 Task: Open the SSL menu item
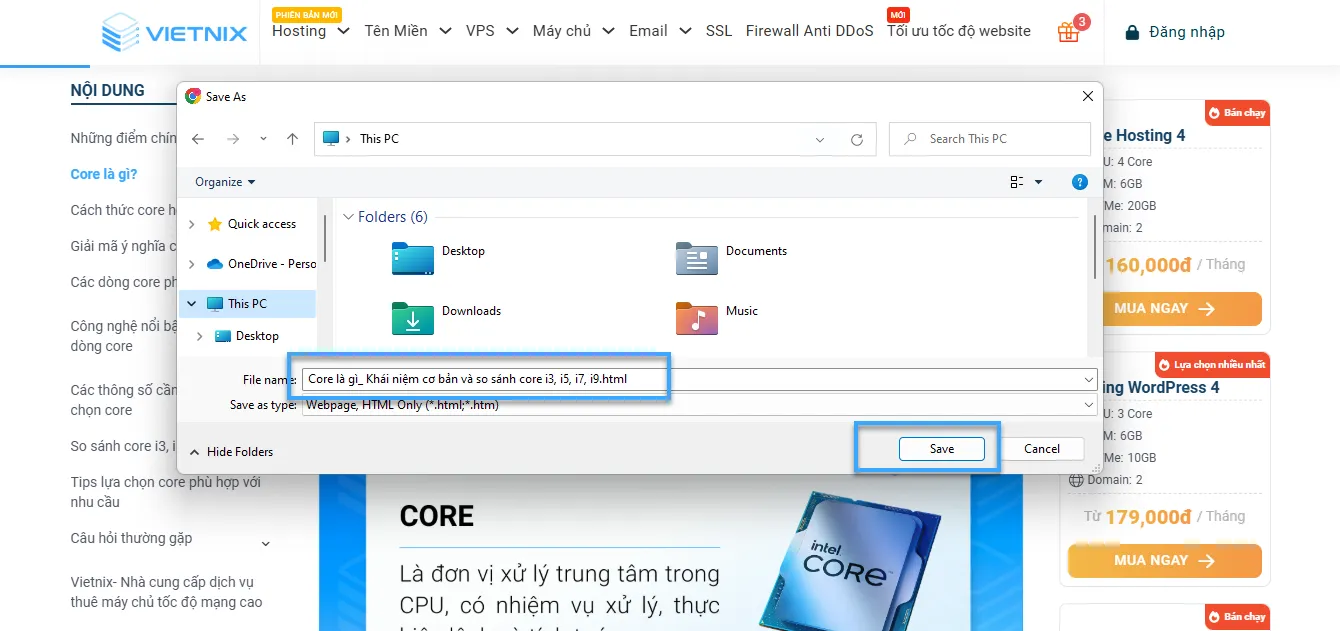pos(719,31)
